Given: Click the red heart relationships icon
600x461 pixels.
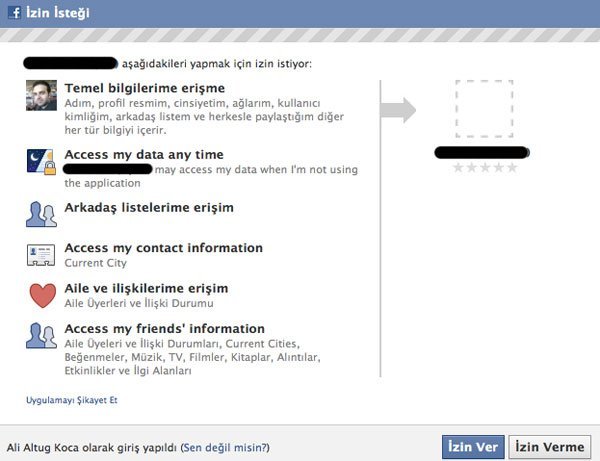Looking at the screenshot, I should [43, 295].
